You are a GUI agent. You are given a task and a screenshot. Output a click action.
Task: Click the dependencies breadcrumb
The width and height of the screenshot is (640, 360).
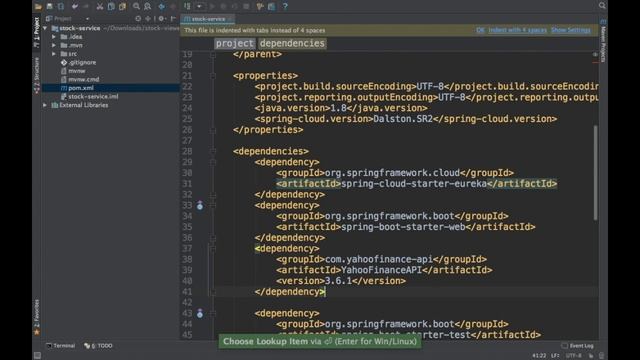coord(292,43)
